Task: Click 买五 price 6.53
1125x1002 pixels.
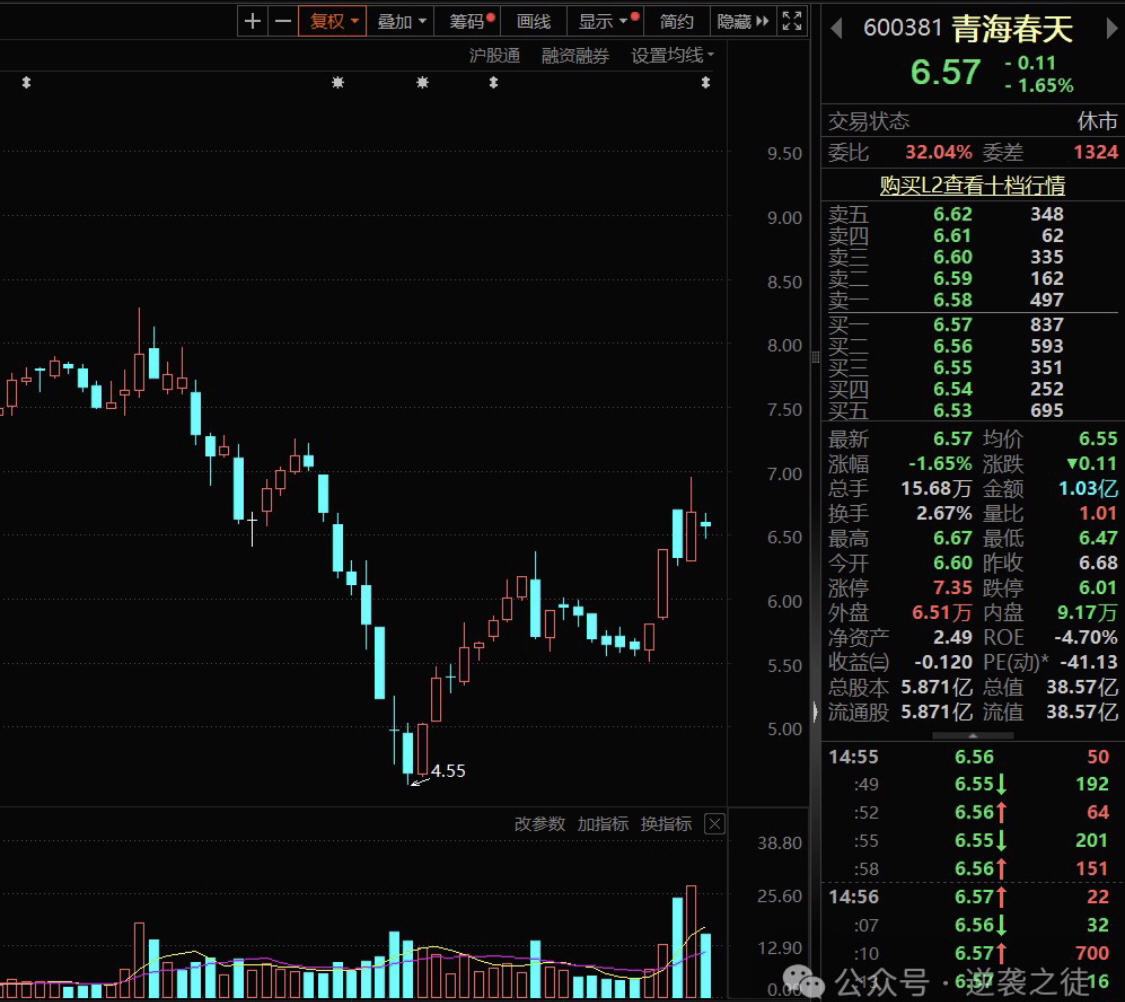Action: point(953,411)
